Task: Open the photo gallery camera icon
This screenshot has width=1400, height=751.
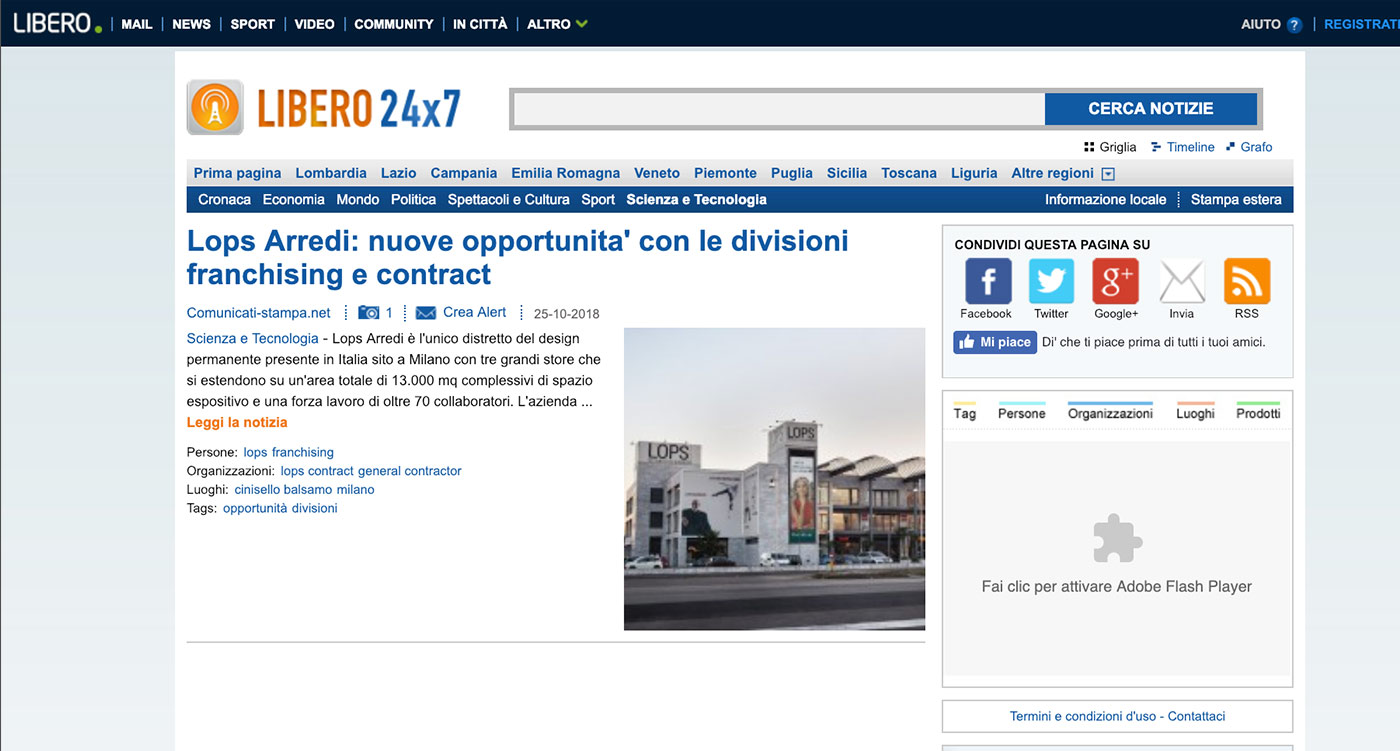Action: 367,312
